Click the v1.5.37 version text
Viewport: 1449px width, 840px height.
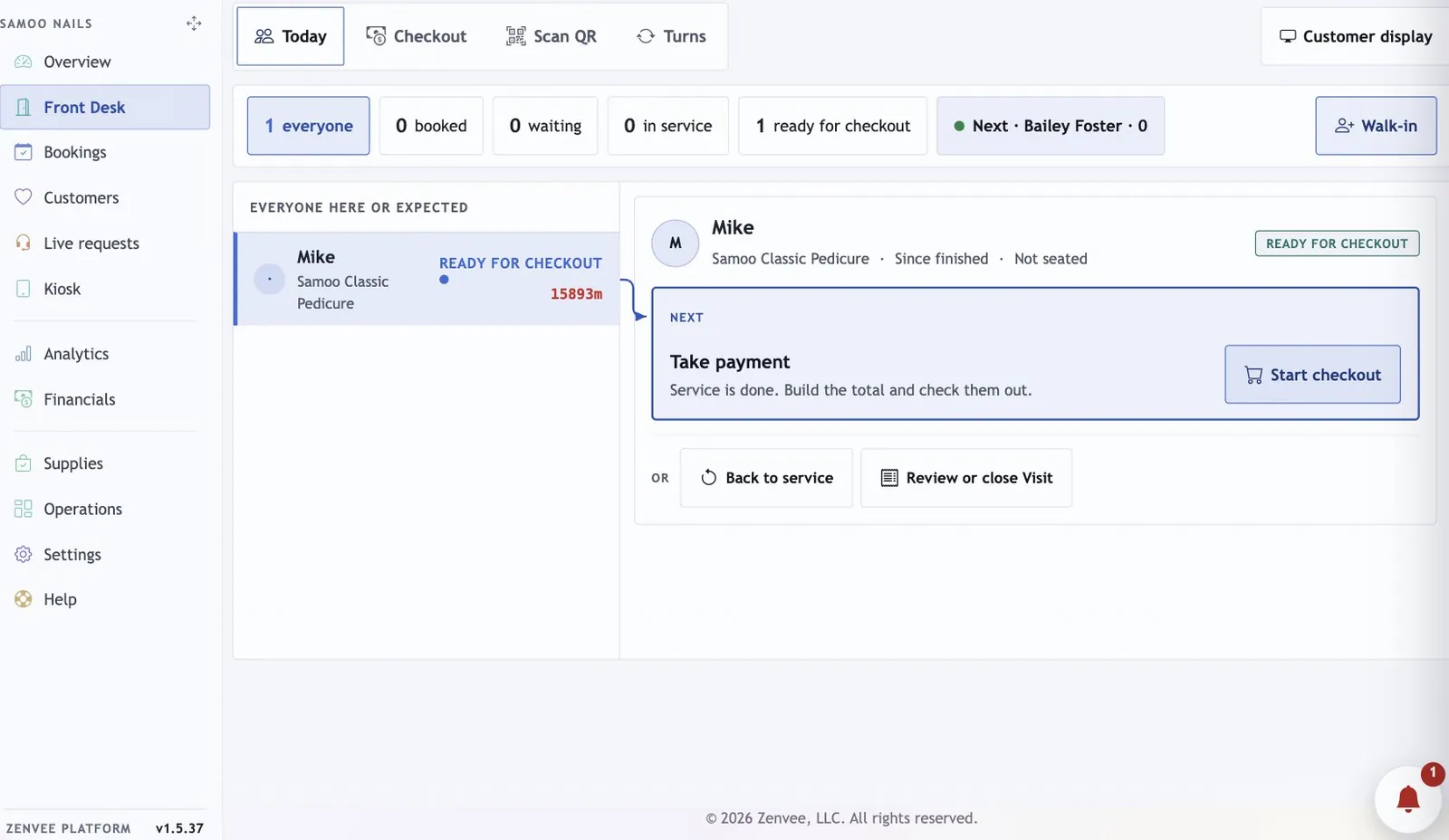[x=179, y=828]
